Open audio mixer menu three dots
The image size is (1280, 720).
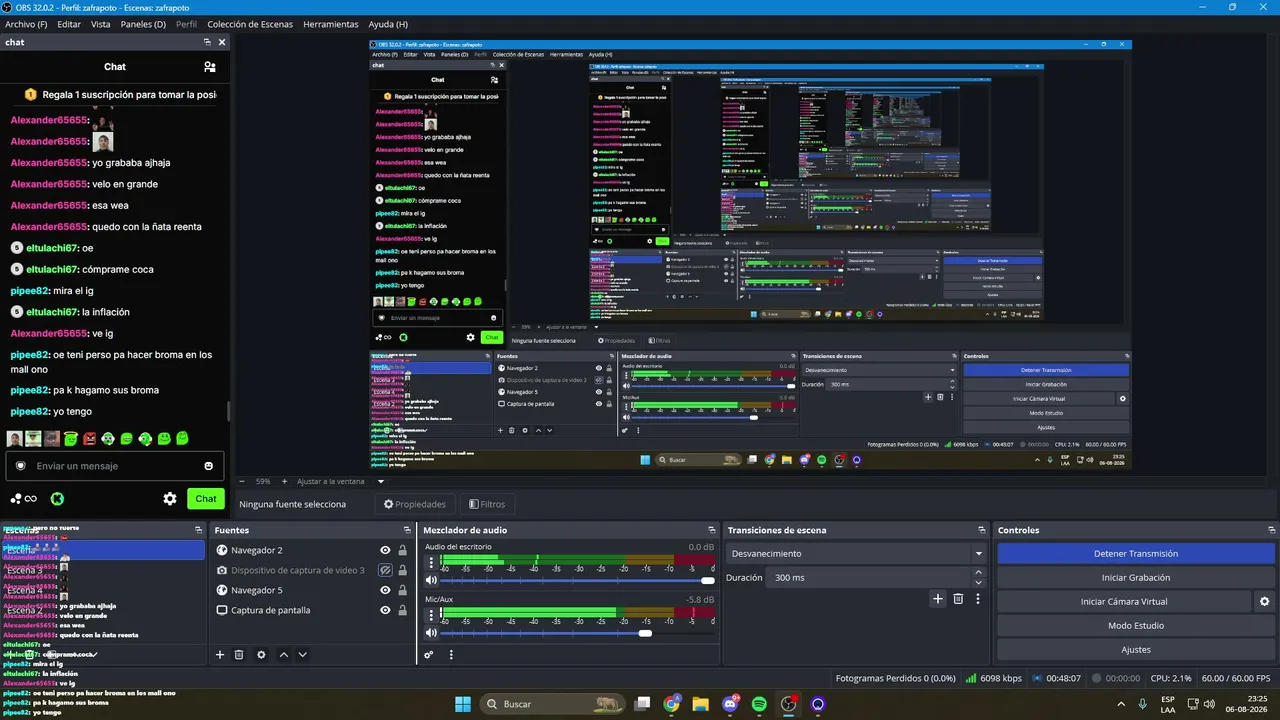point(451,655)
